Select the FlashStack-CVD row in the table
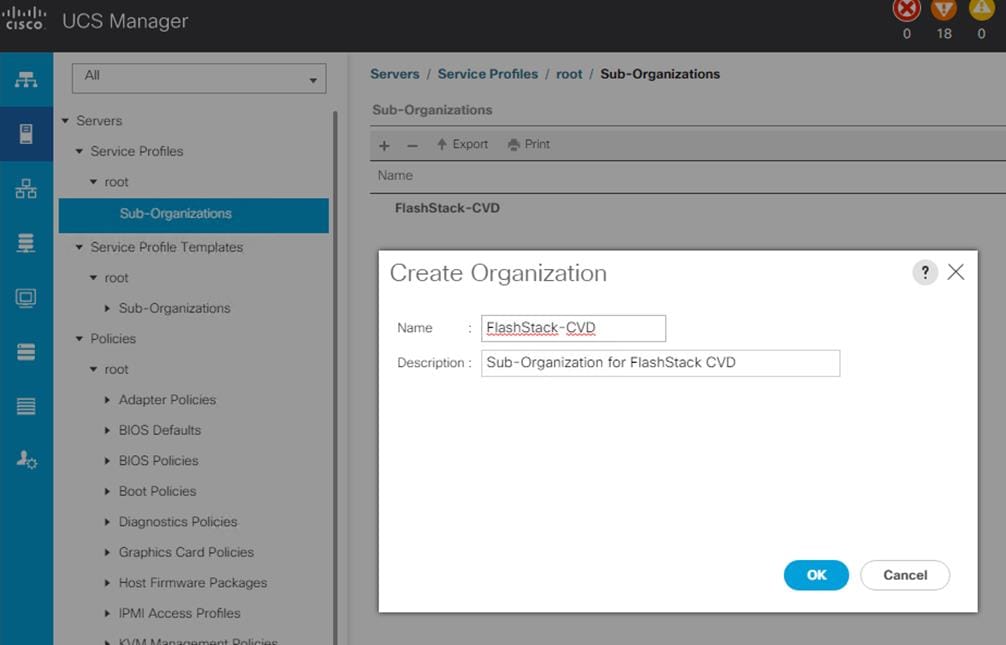1006x645 pixels. (x=447, y=208)
